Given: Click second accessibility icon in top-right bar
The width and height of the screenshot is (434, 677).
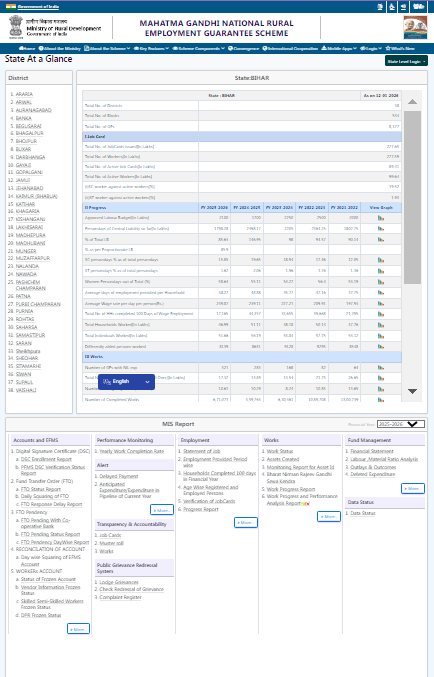Looking at the screenshot, I should [392, 6].
